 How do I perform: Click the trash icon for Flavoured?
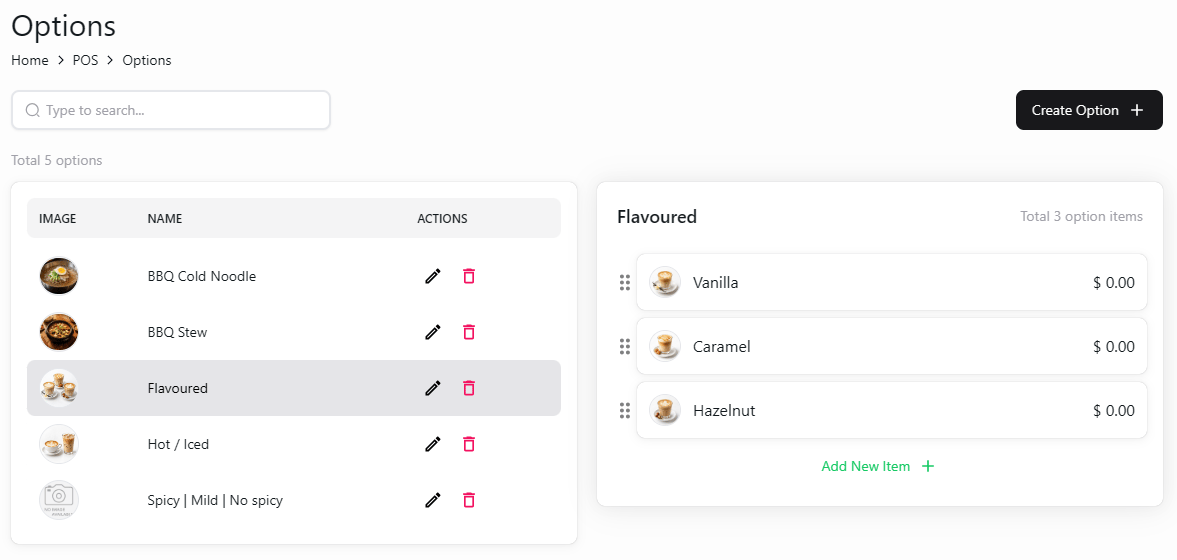tap(469, 388)
